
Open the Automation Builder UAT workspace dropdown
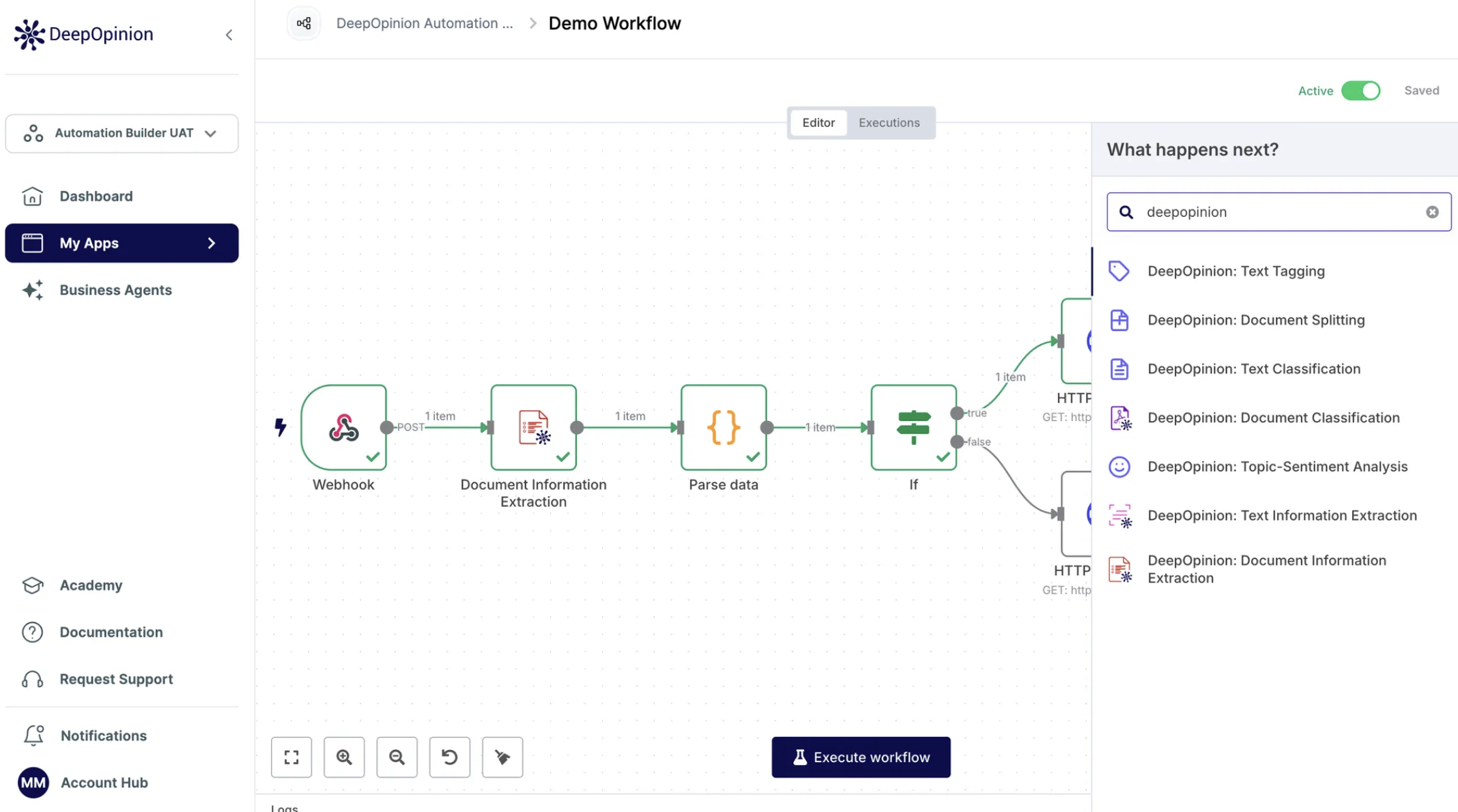(x=121, y=133)
